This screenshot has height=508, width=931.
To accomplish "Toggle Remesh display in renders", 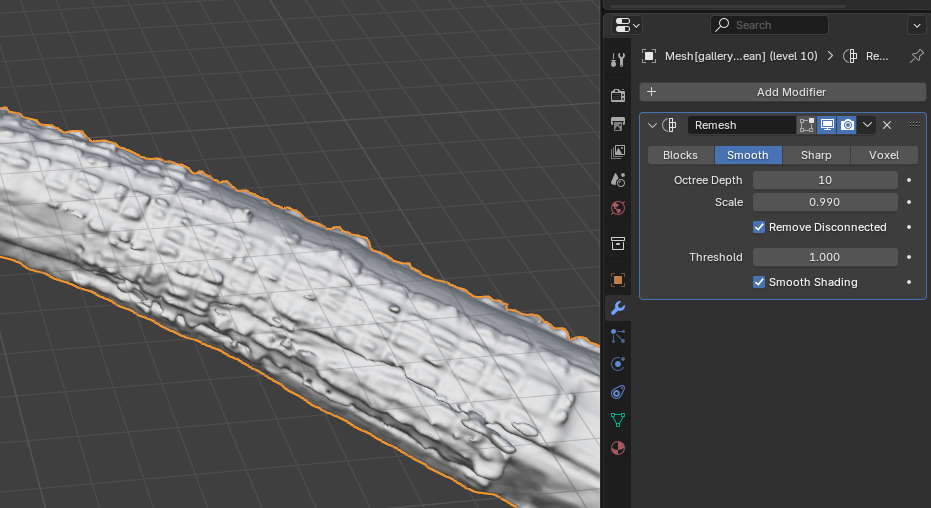I will pyautogui.click(x=847, y=125).
